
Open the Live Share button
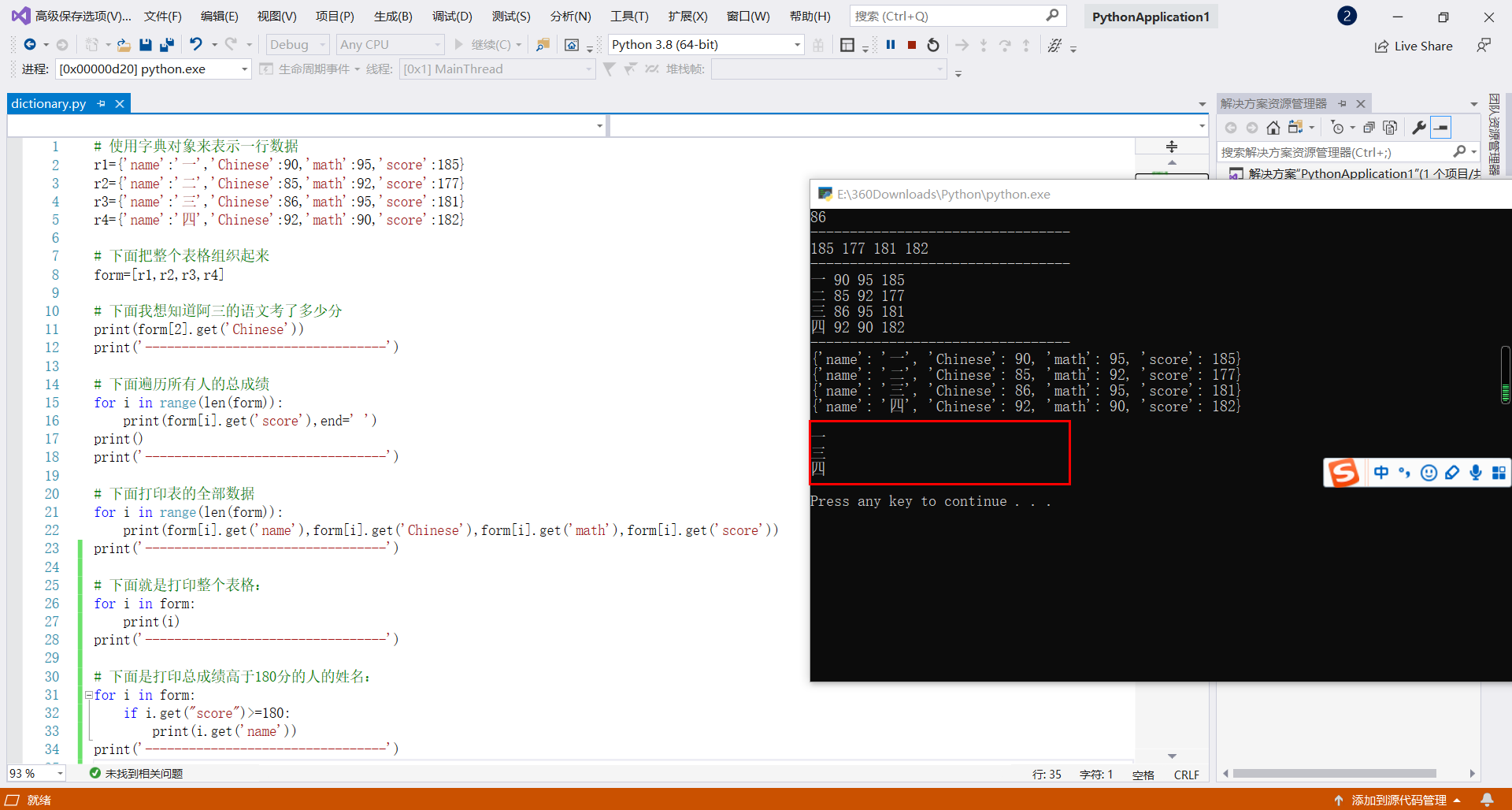pos(1414,46)
